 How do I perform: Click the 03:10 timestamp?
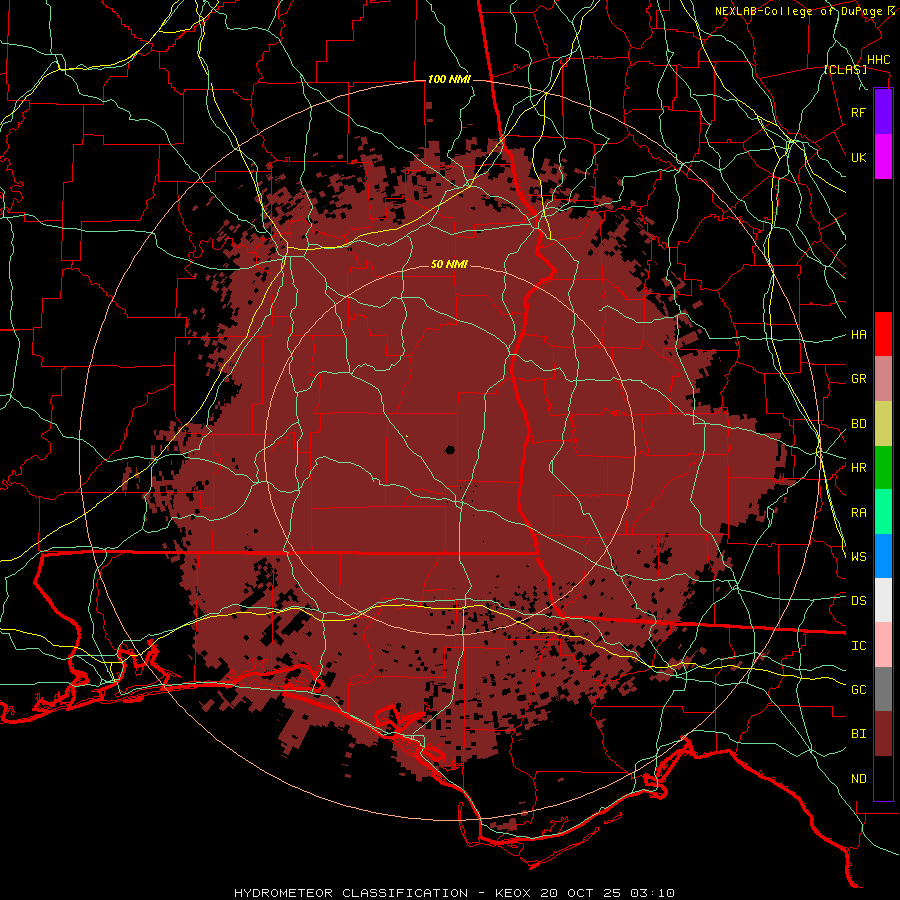click(x=654, y=893)
